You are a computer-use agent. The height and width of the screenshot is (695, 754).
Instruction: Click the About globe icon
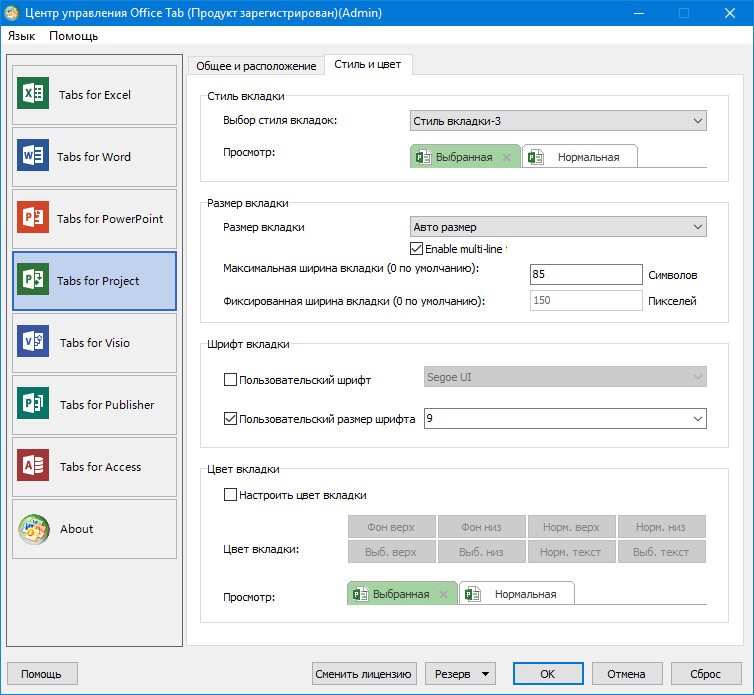[33, 529]
